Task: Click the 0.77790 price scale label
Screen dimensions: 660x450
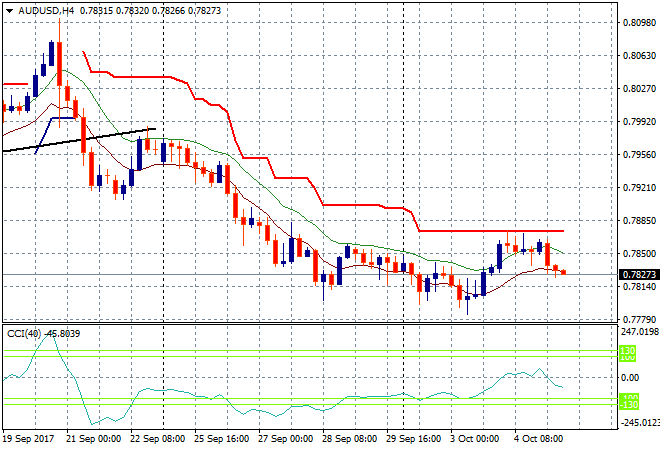Action: click(x=639, y=320)
